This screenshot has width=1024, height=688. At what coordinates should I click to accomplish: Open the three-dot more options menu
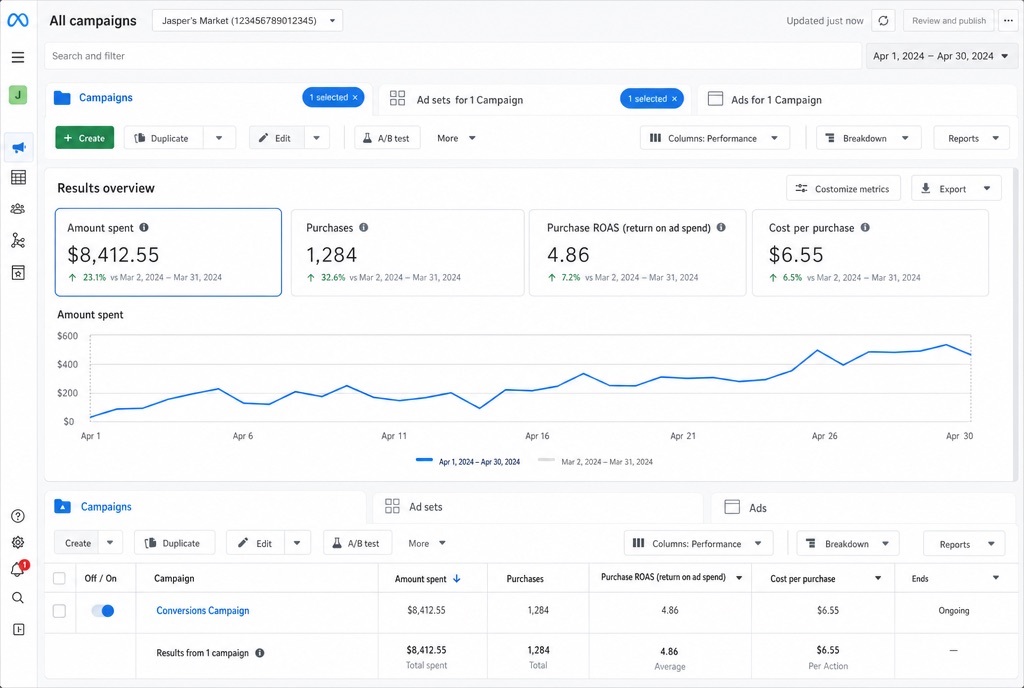pyautogui.click(x=1008, y=21)
